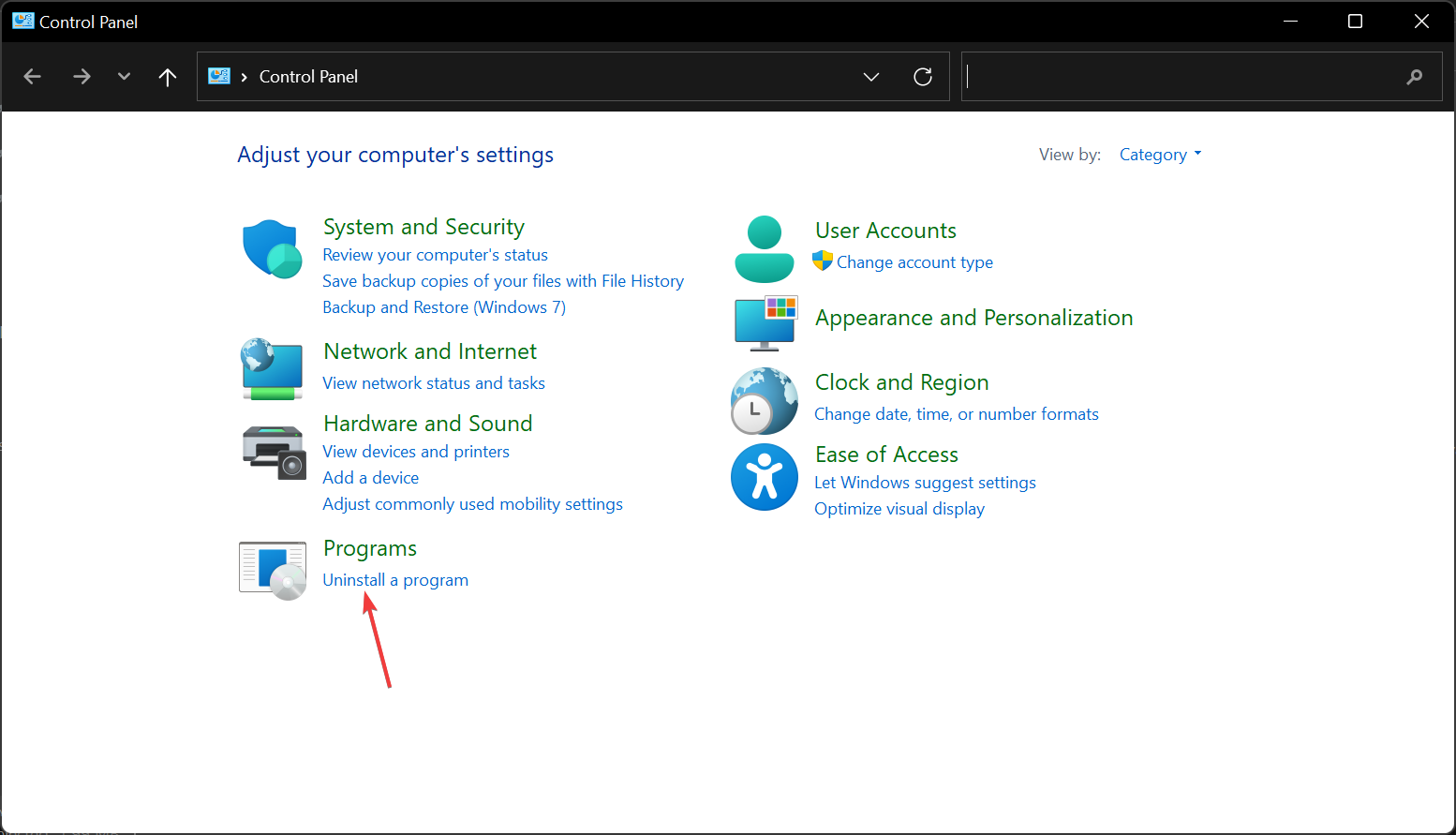Click the search magnifier icon
This screenshot has height=835, width=1456.
pos(1415,76)
